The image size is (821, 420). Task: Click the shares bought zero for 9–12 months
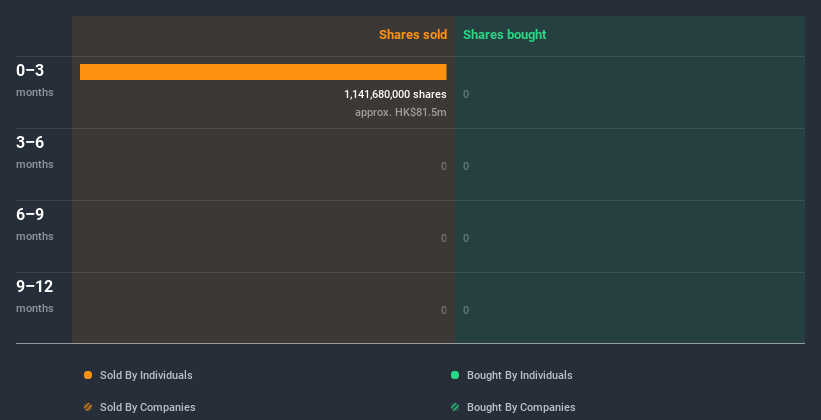point(466,310)
